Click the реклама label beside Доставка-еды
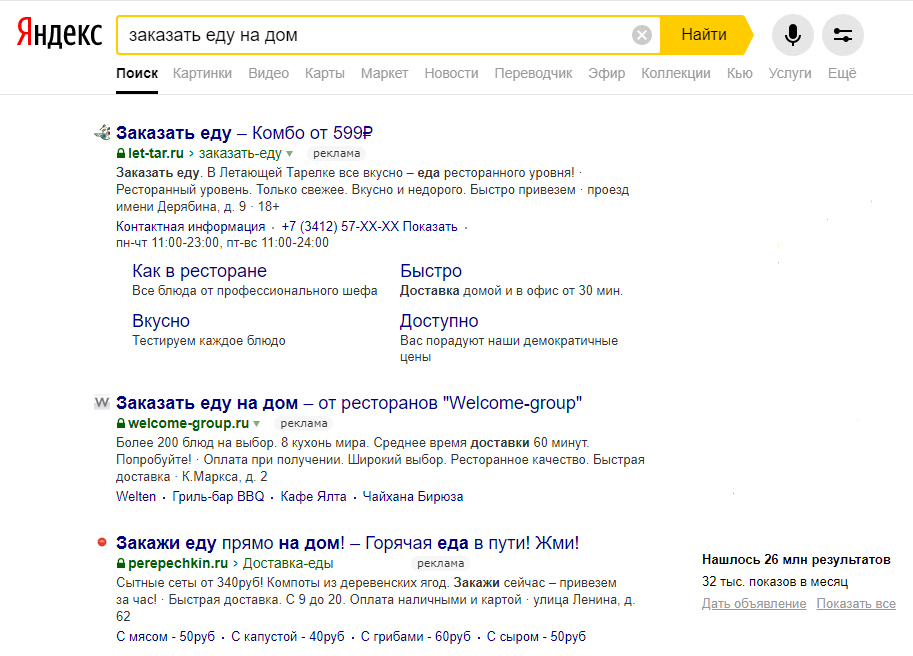Viewport: 913px width, 656px height. (441, 563)
